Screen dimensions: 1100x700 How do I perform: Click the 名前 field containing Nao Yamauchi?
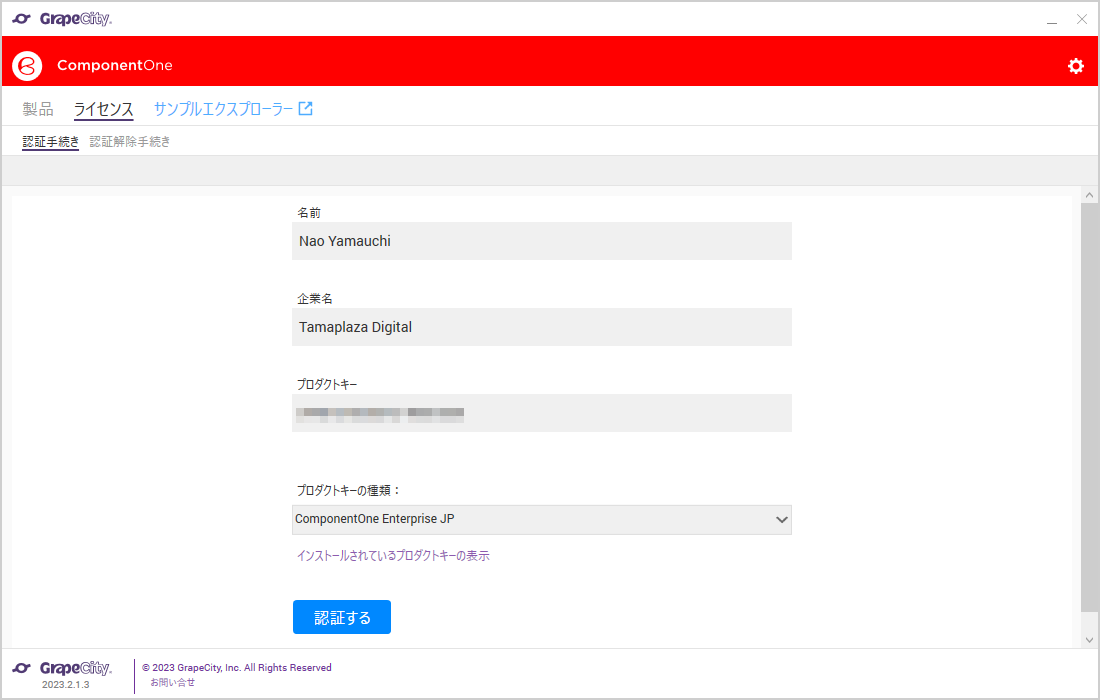(542, 241)
